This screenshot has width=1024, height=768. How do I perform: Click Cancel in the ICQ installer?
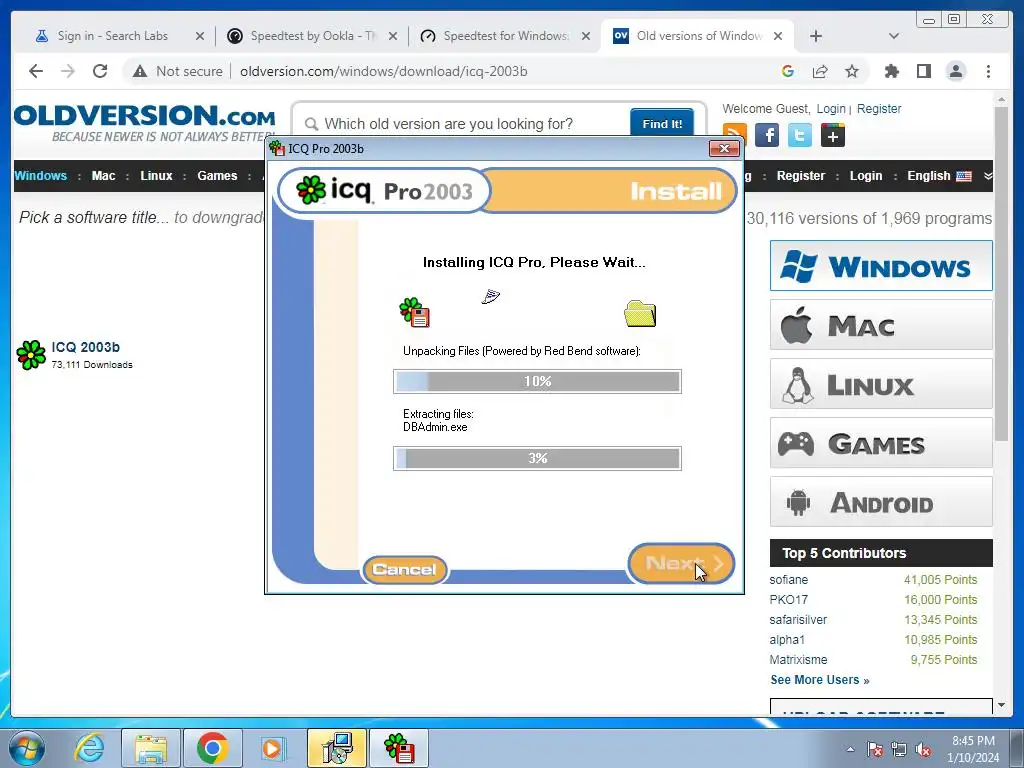click(x=404, y=569)
